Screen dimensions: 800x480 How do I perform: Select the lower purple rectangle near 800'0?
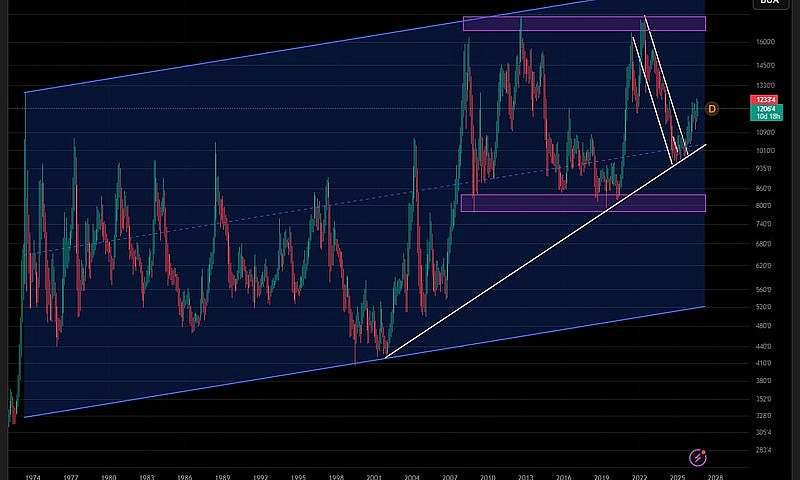pyautogui.click(x=583, y=203)
